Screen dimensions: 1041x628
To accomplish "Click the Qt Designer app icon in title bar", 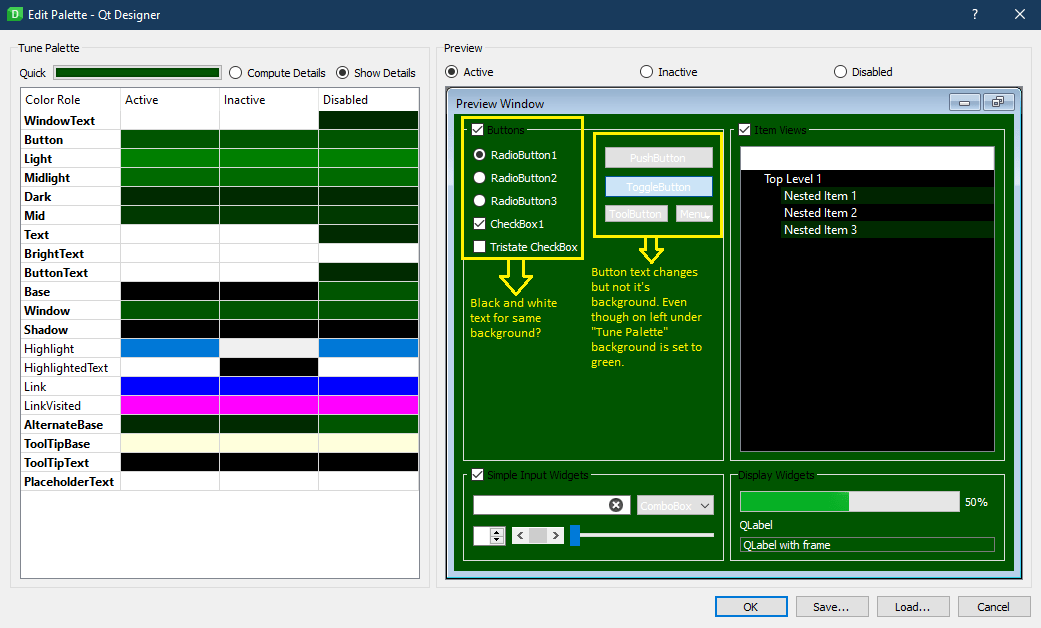I will click(x=14, y=14).
